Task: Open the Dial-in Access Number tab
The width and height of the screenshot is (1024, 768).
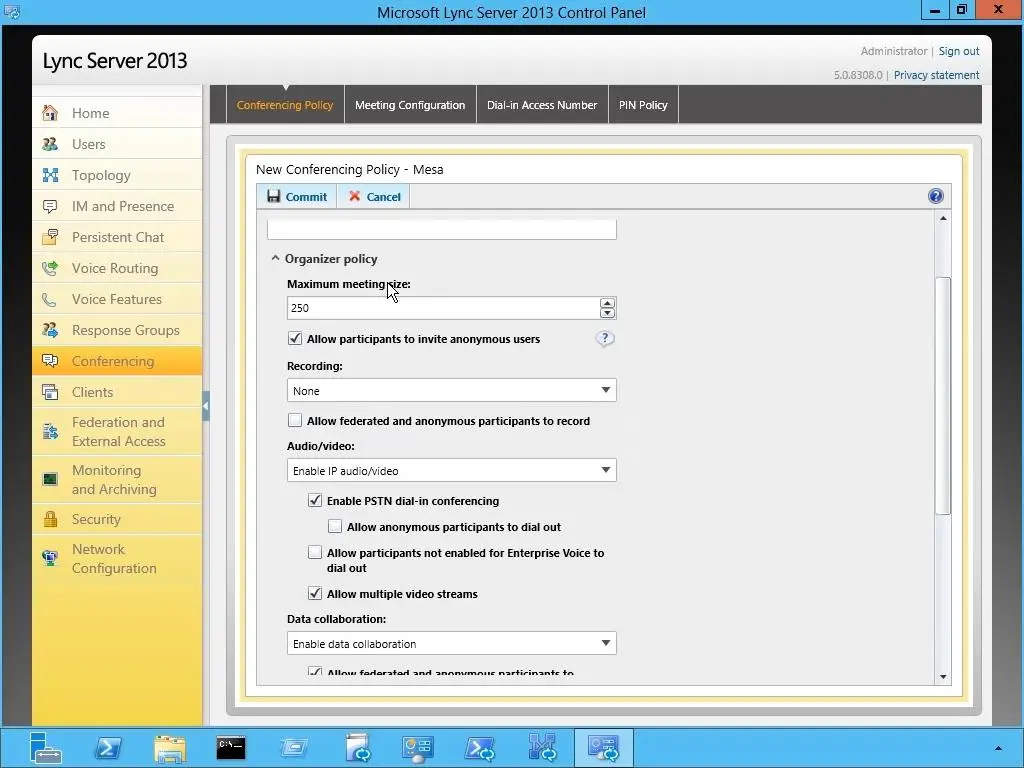Action: pos(542,104)
